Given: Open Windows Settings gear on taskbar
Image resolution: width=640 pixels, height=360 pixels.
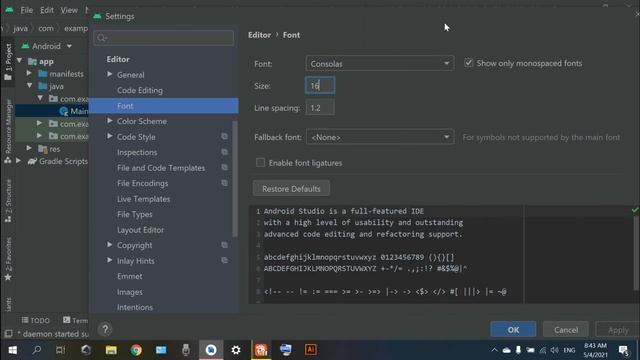Looking at the screenshot, I should click(x=236, y=350).
